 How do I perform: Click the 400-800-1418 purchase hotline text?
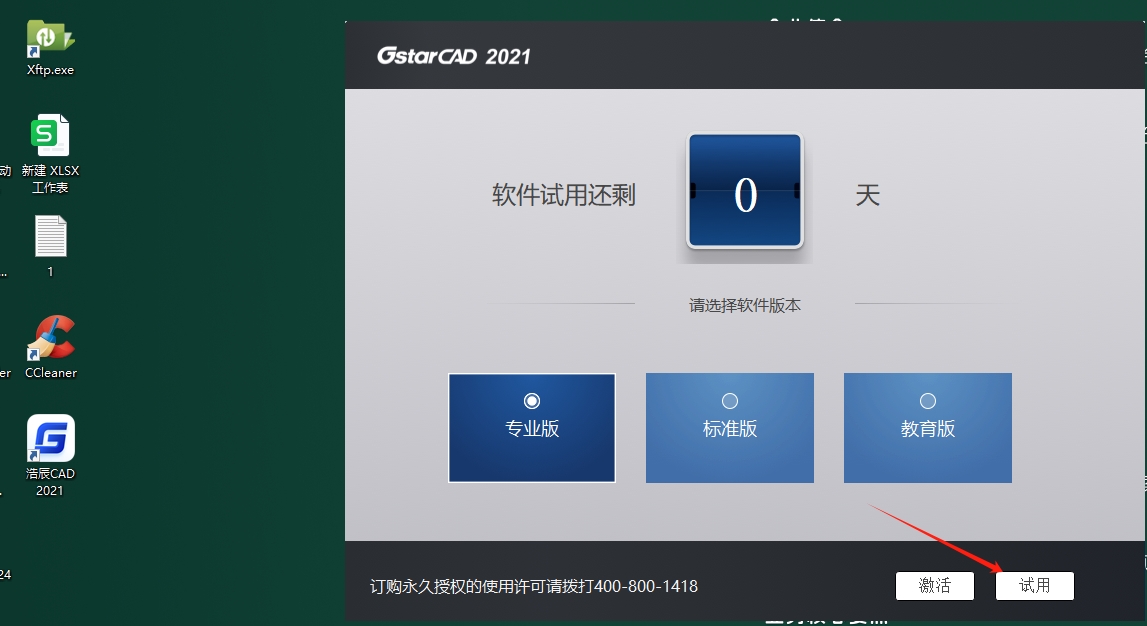click(646, 586)
